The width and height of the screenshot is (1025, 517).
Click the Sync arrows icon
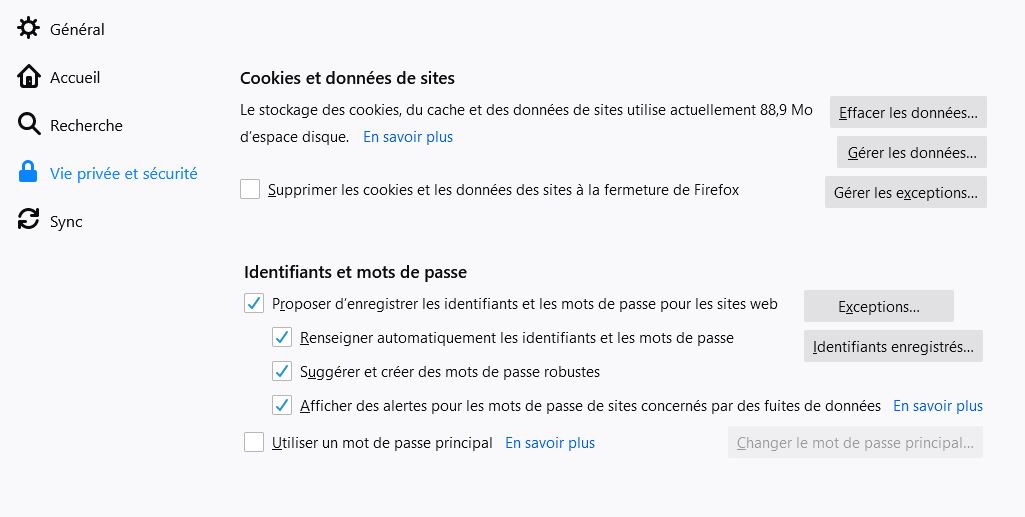pyautogui.click(x=29, y=221)
